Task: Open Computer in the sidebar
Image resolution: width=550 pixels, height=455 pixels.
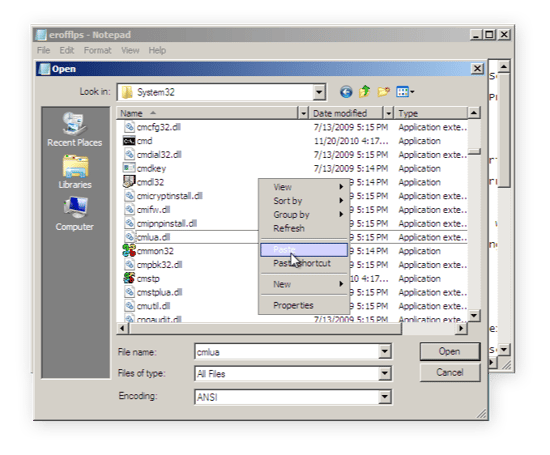Action: click(75, 214)
